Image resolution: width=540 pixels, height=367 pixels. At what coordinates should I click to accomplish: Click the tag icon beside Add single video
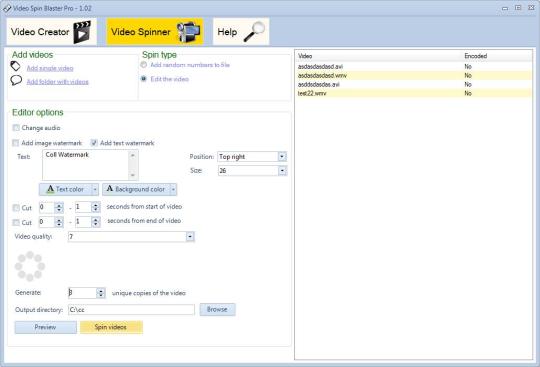(15, 66)
